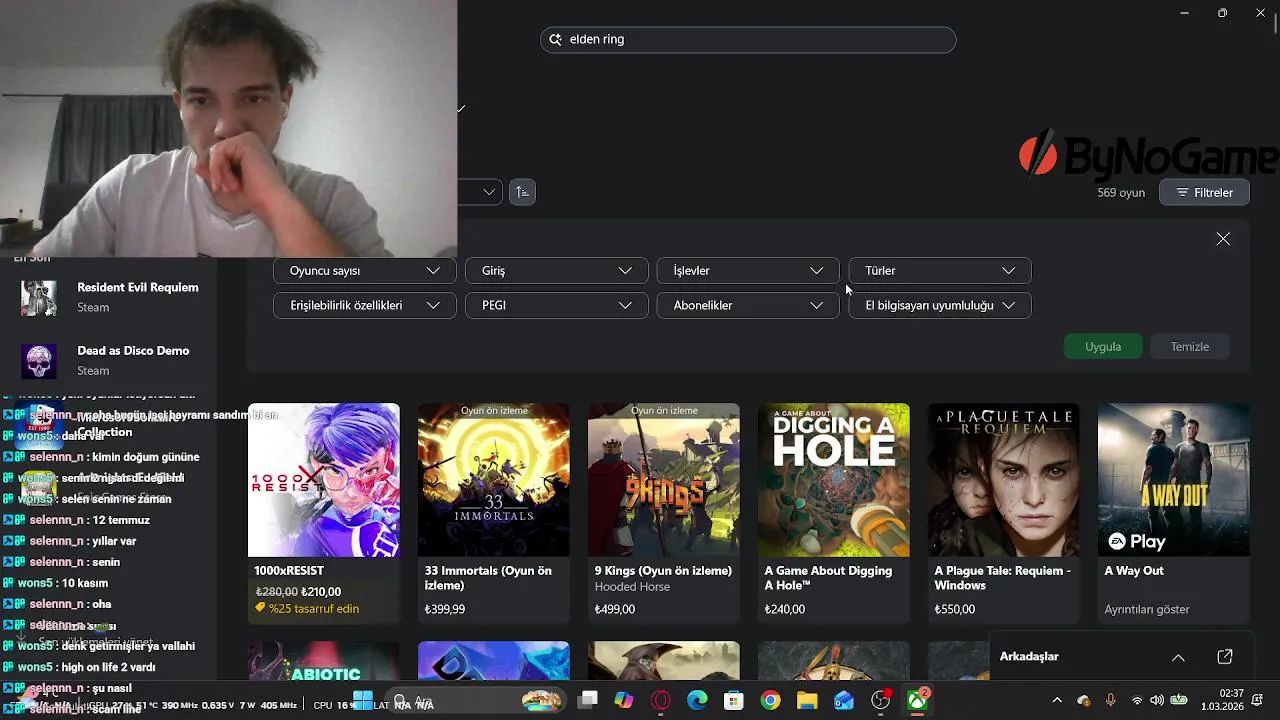Image resolution: width=1280 pixels, height=720 pixels.
Task: Click the Temizle button
Action: (1190, 346)
